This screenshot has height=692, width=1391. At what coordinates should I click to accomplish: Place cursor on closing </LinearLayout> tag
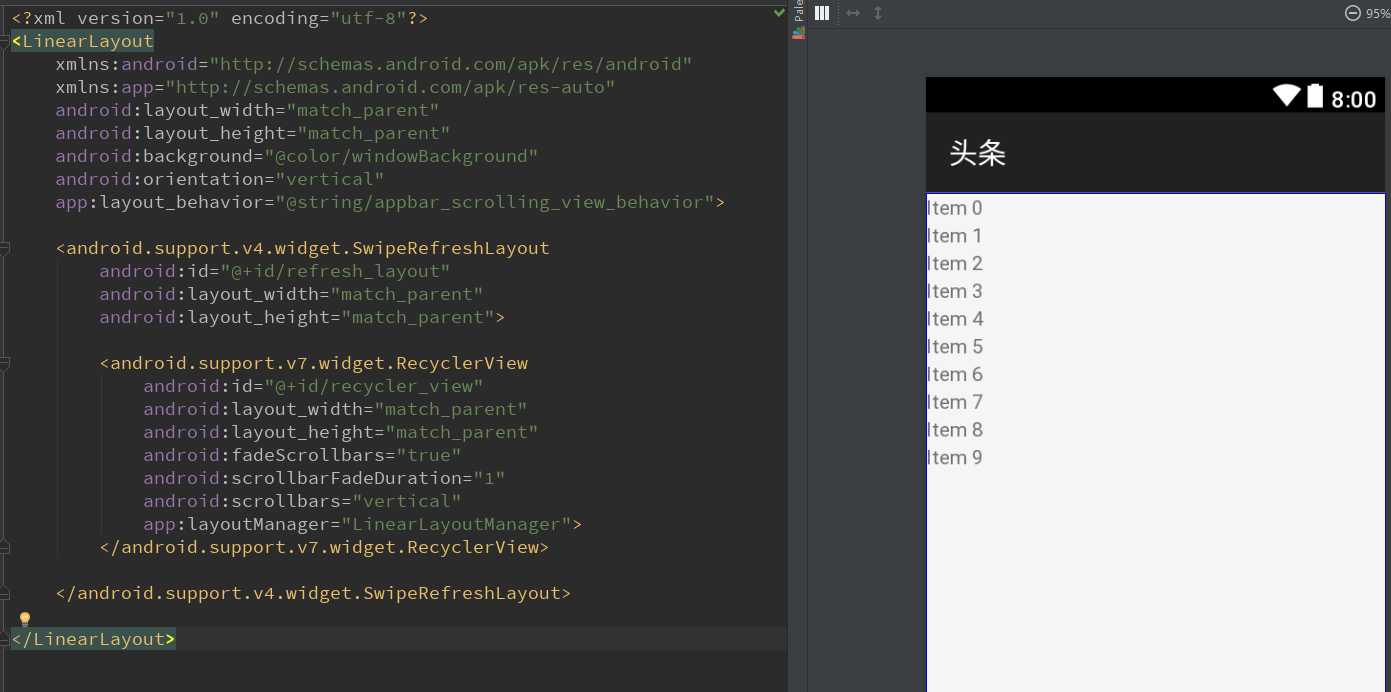tap(94, 639)
